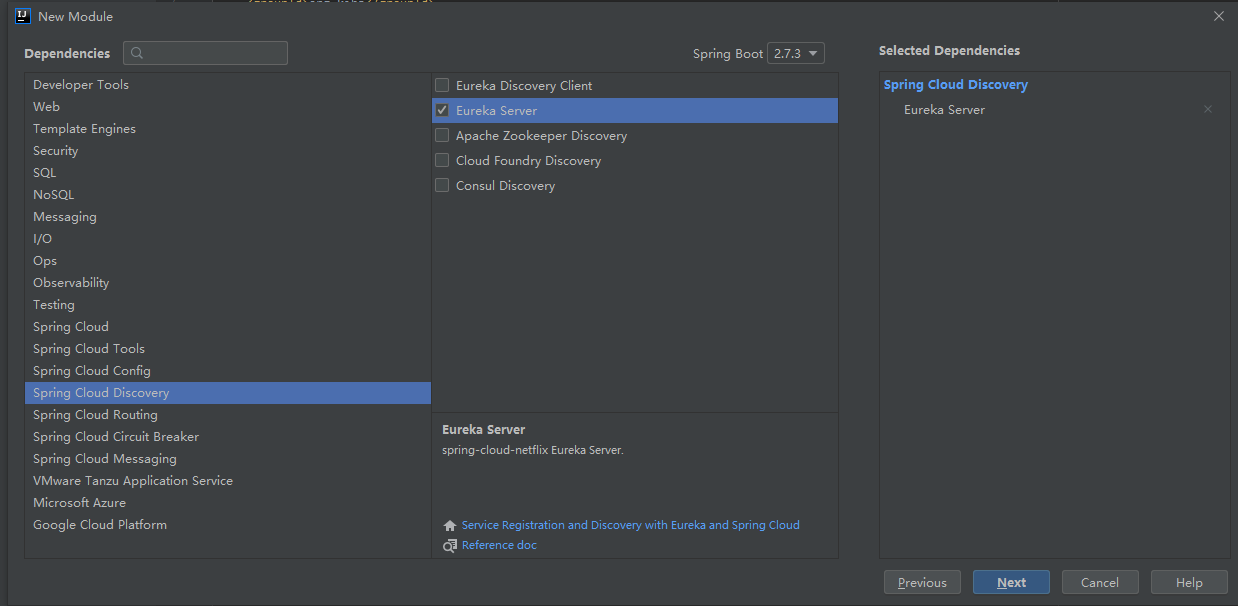Select the I/O category
This screenshot has height=606, width=1238.
click(228, 239)
